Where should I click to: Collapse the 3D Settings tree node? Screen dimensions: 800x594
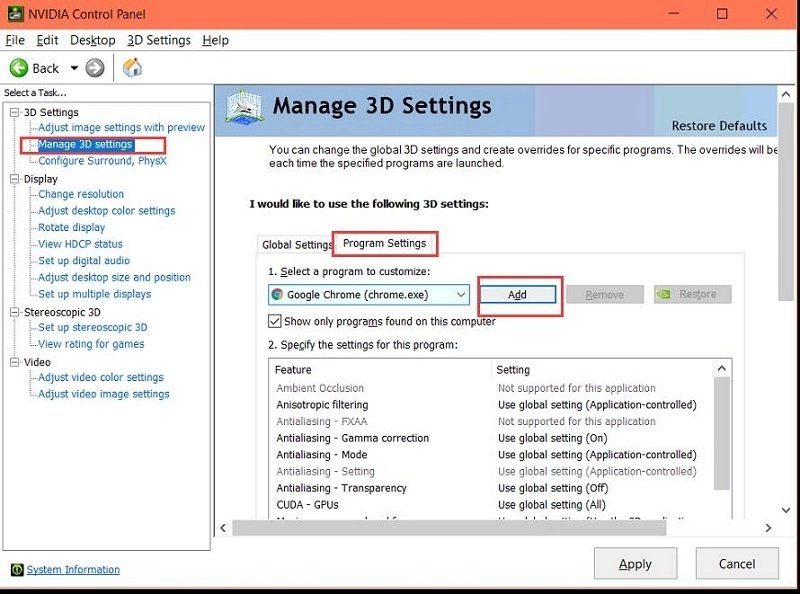15,112
